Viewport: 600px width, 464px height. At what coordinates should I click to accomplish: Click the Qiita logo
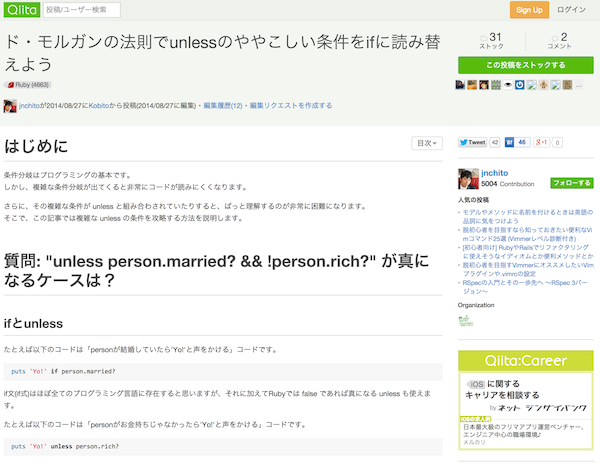click(x=22, y=10)
